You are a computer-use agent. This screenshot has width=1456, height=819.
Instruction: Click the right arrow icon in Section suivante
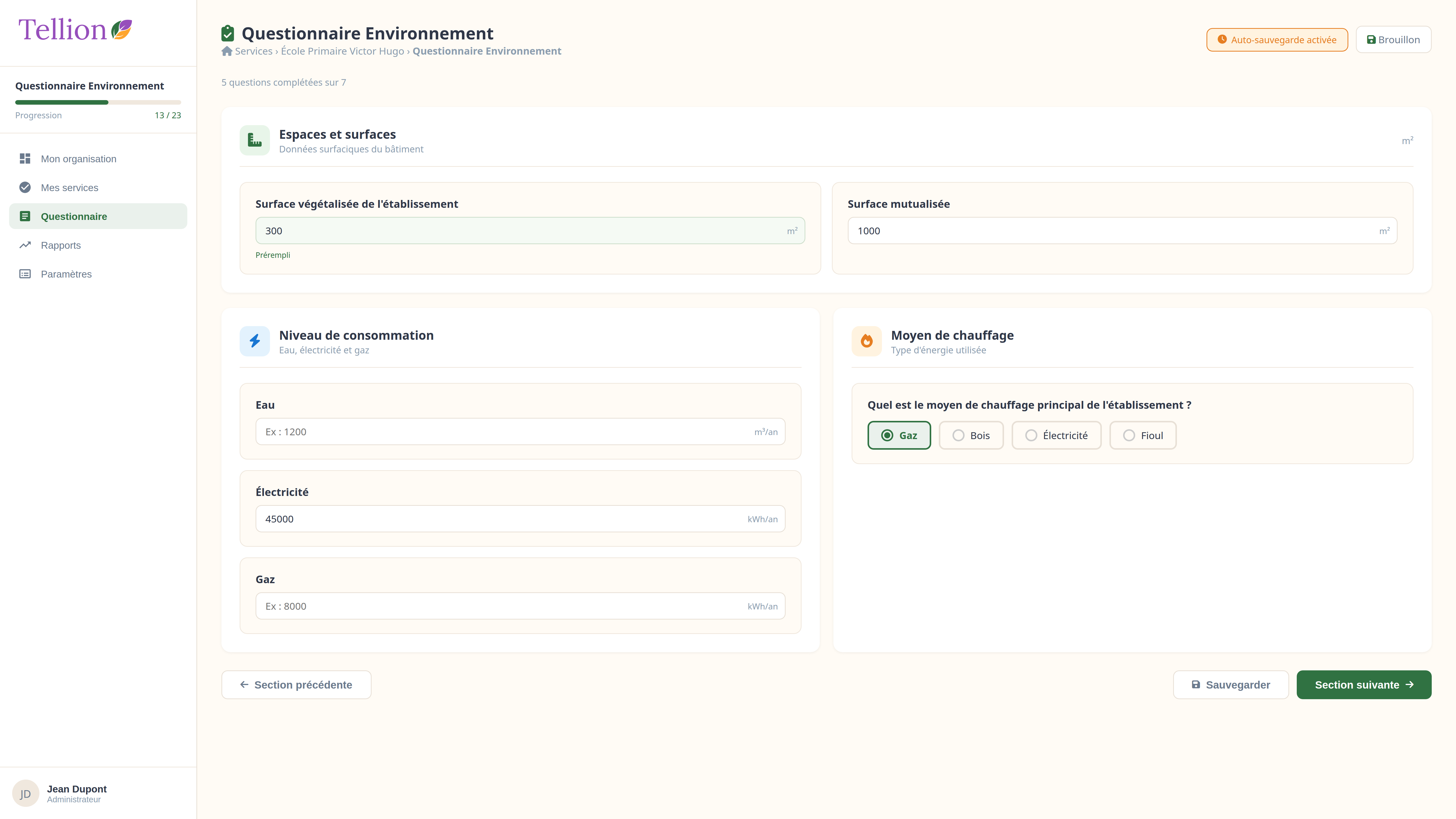1410,685
